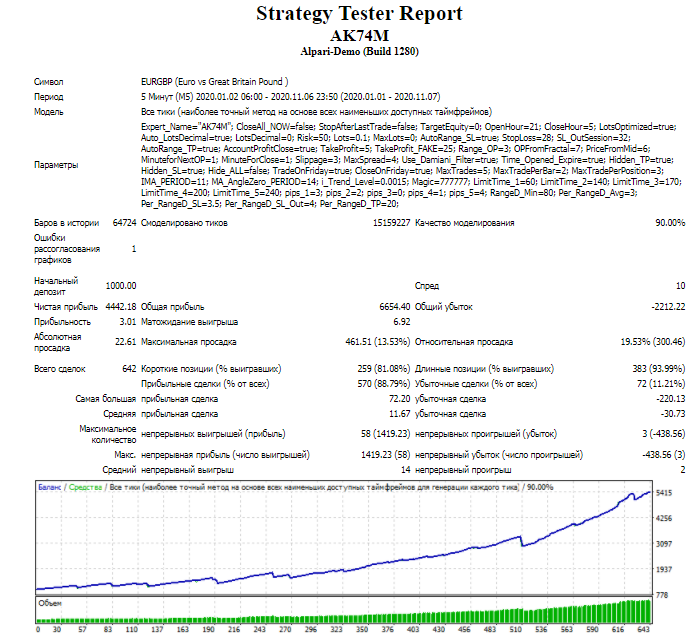690x634 pixels.
Task: Select Длинные позиции value 383 (93.99%)
Action: 659,369
